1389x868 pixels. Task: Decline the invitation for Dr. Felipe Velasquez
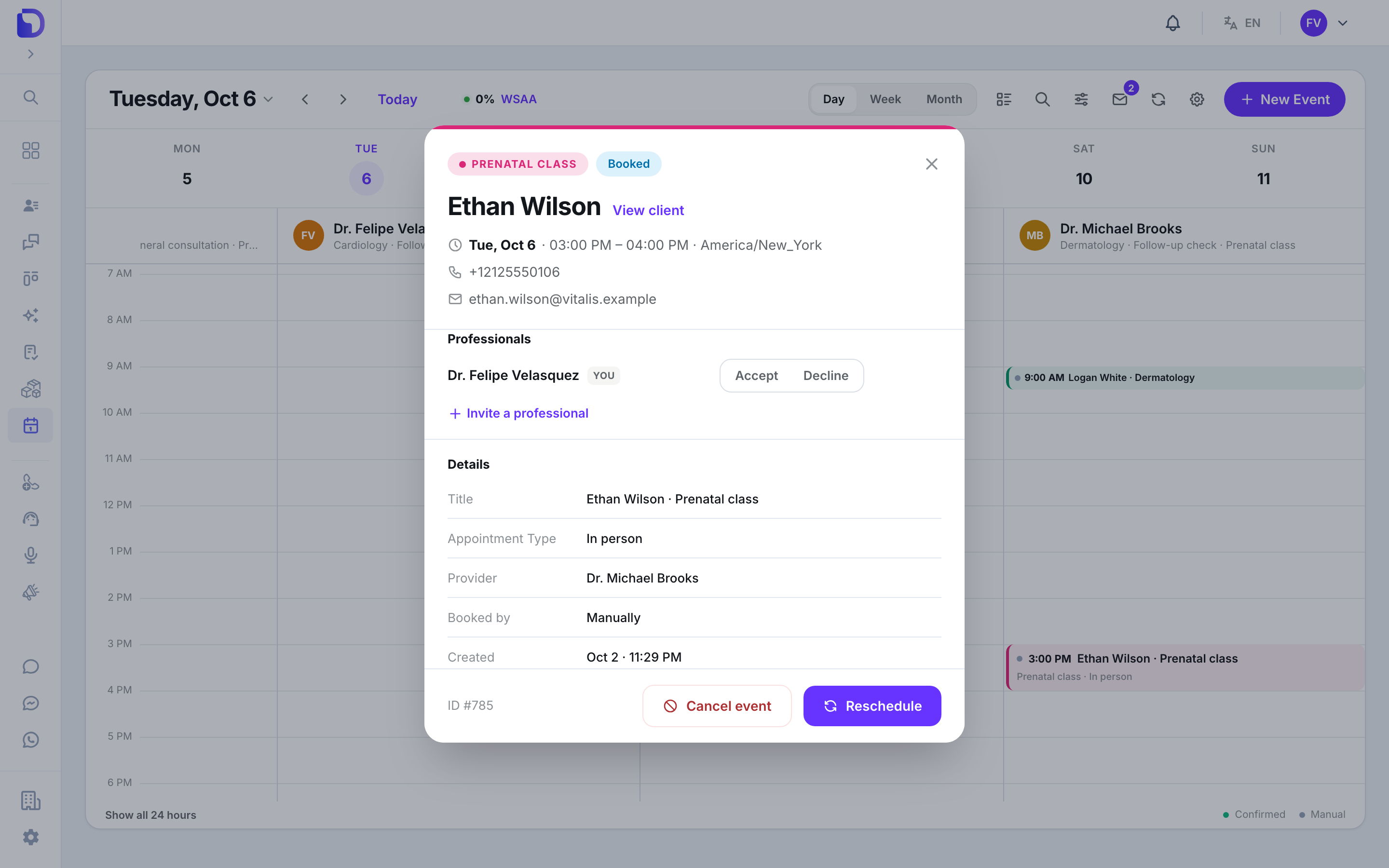point(825,376)
